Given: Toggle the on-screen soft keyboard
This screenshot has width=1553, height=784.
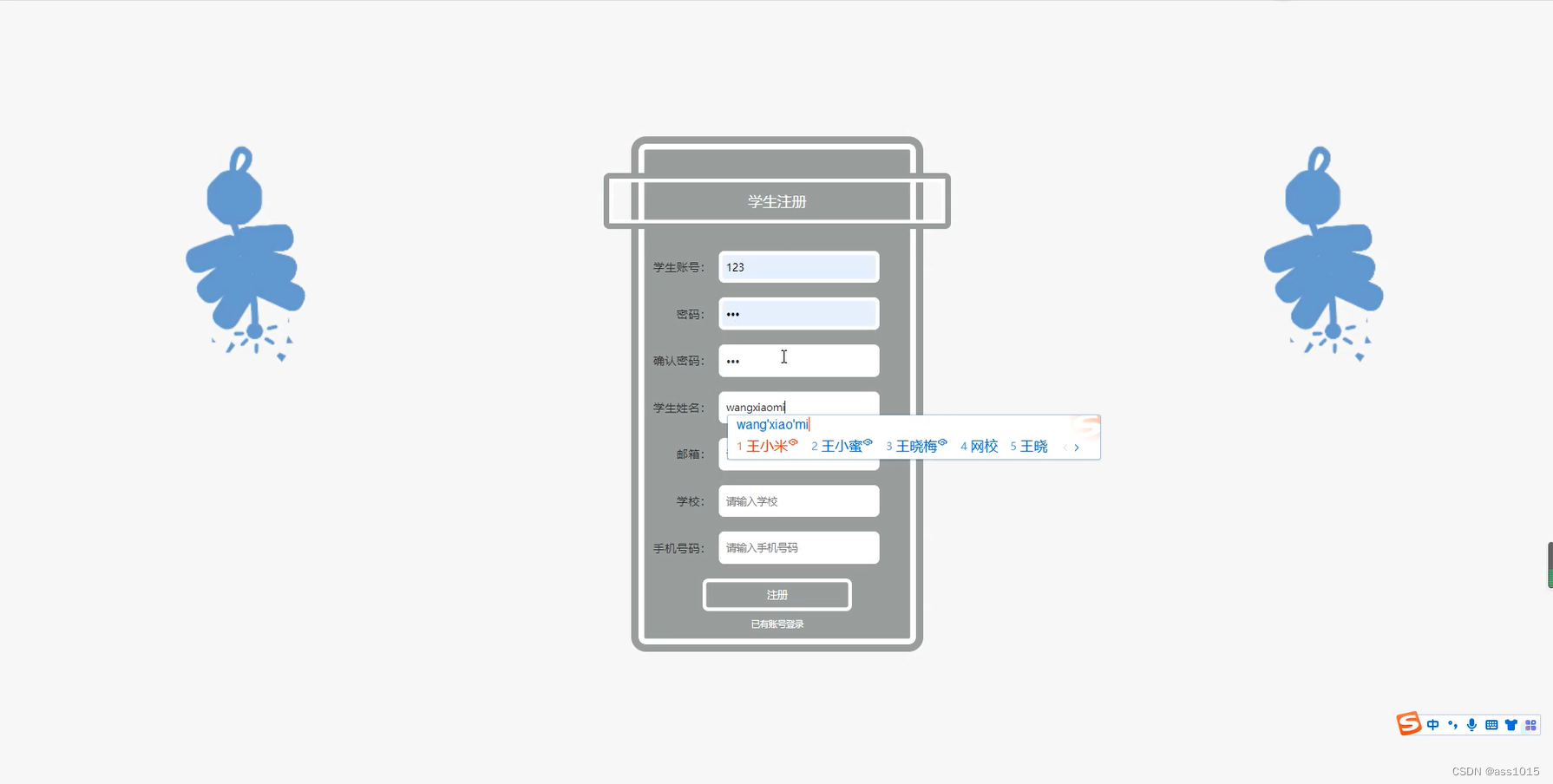Looking at the screenshot, I should (1491, 724).
